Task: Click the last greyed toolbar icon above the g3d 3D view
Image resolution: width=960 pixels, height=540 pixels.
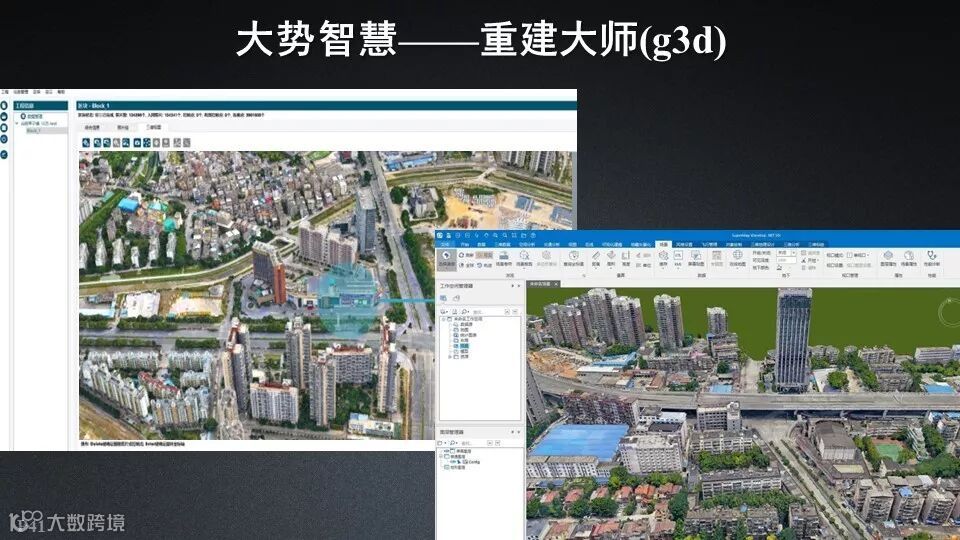Action: pyautogui.click(x=187, y=143)
